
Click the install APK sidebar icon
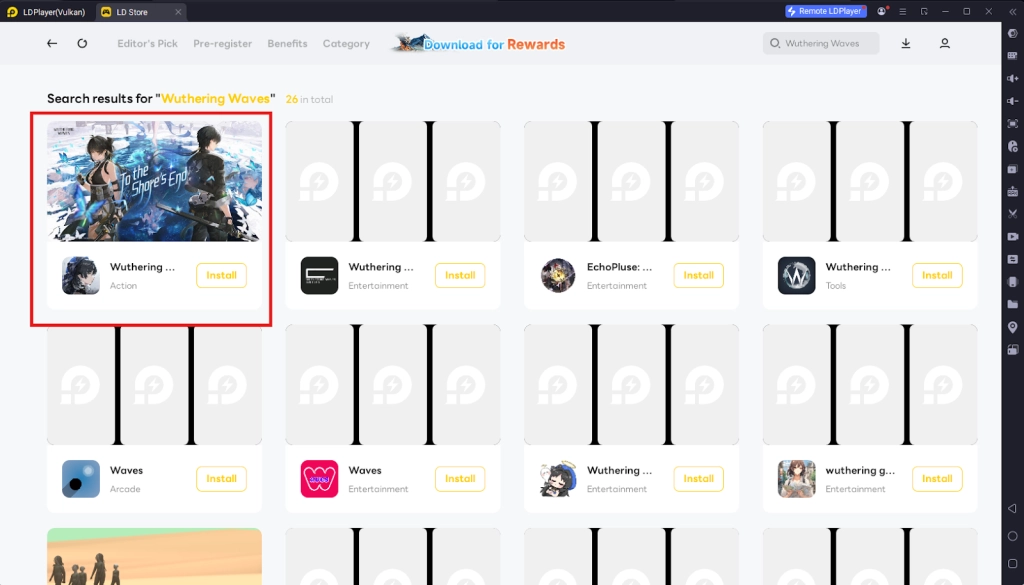tap(1013, 191)
